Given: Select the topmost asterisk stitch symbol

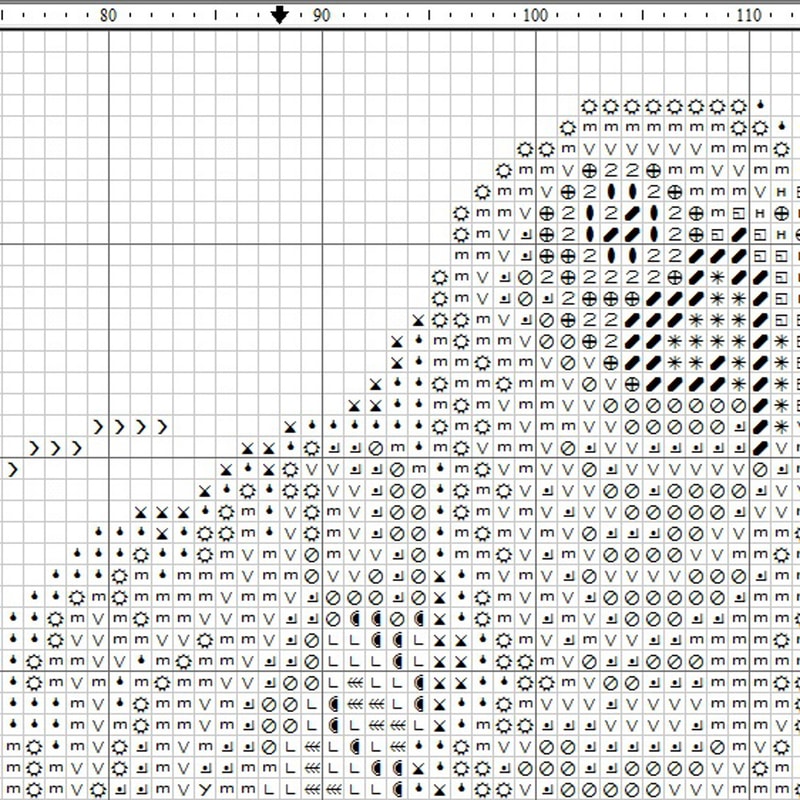Looking at the screenshot, I should pos(717,277).
